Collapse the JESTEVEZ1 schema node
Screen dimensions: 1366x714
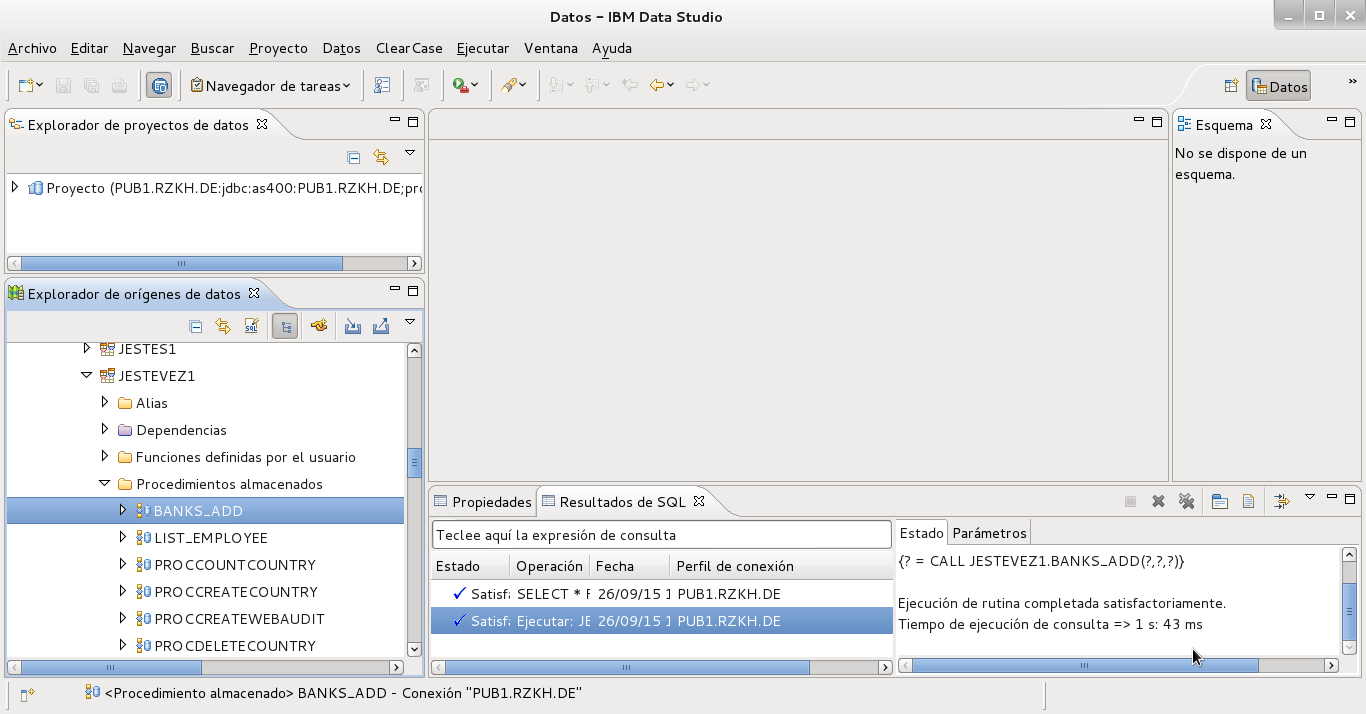[x=87, y=376]
